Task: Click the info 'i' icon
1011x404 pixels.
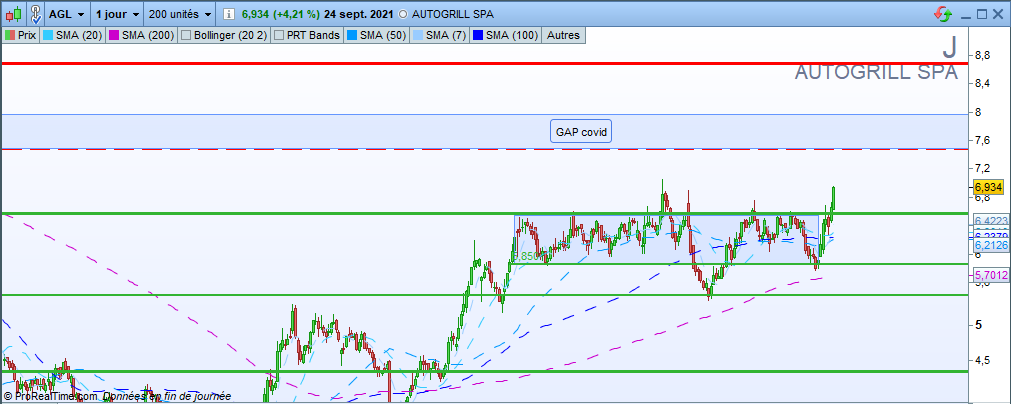Action: tap(229, 14)
